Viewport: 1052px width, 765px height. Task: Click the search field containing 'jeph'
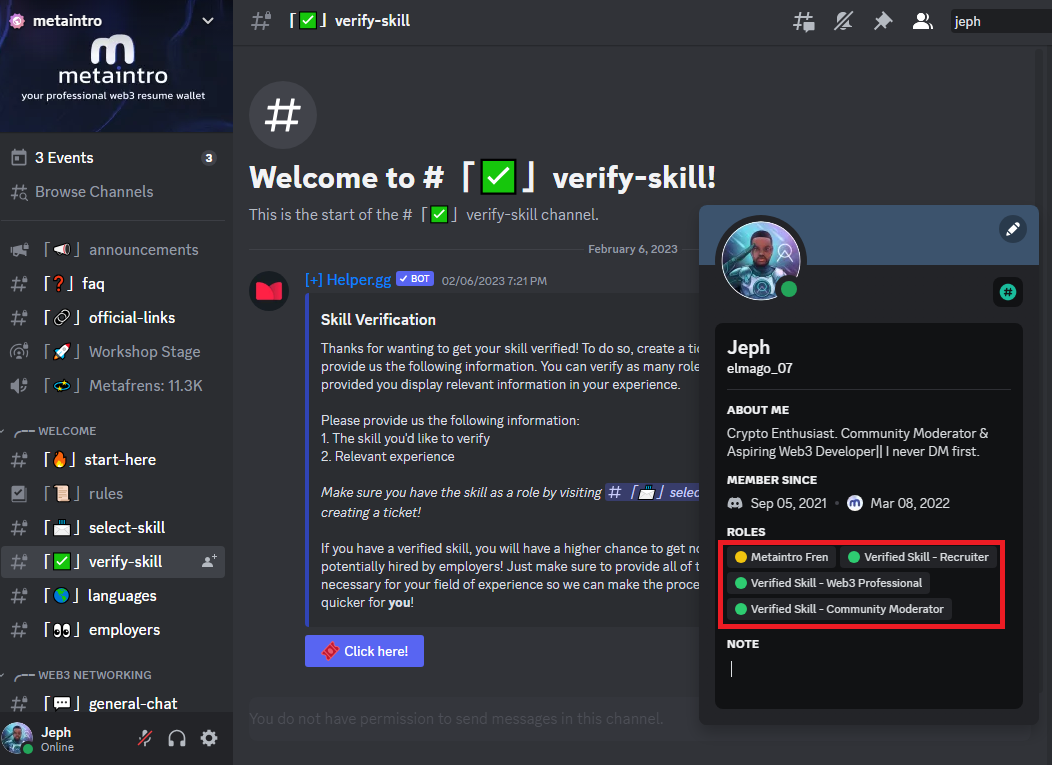click(x=1001, y=21)
